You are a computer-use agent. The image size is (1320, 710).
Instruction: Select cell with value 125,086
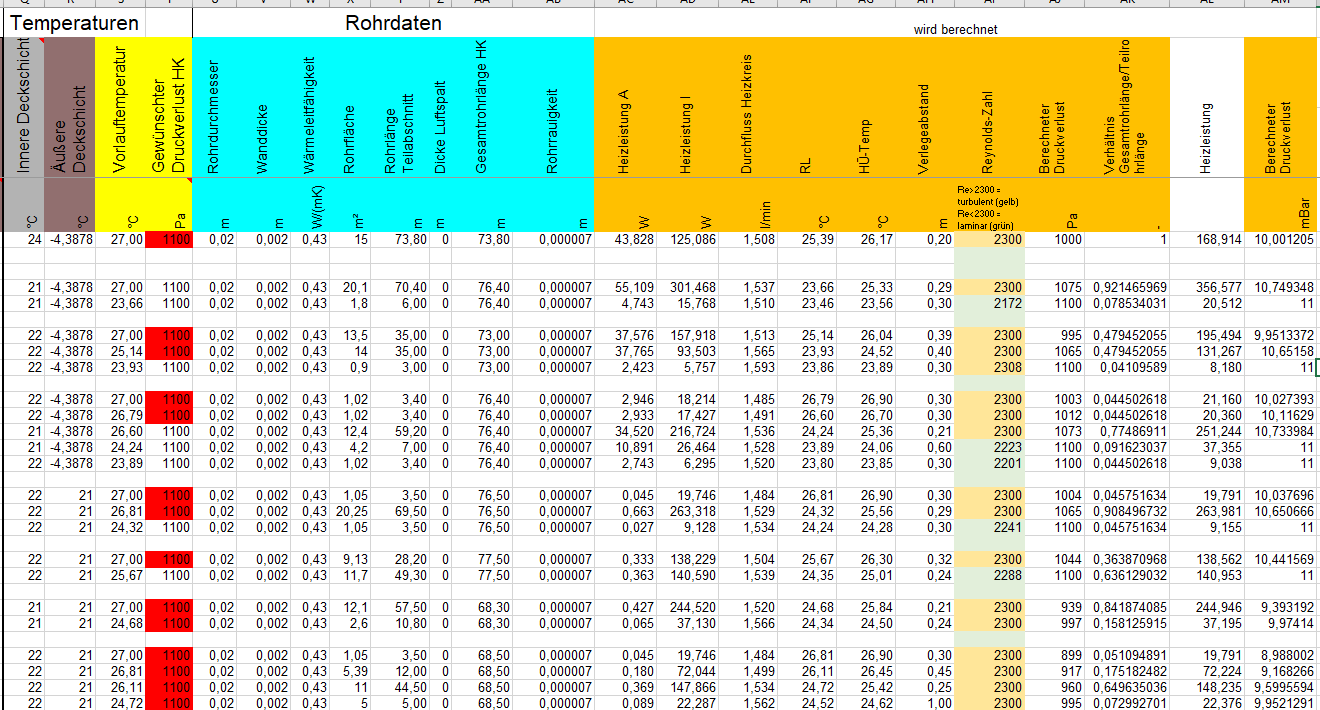pyautogui.click(x=687, y=239)
